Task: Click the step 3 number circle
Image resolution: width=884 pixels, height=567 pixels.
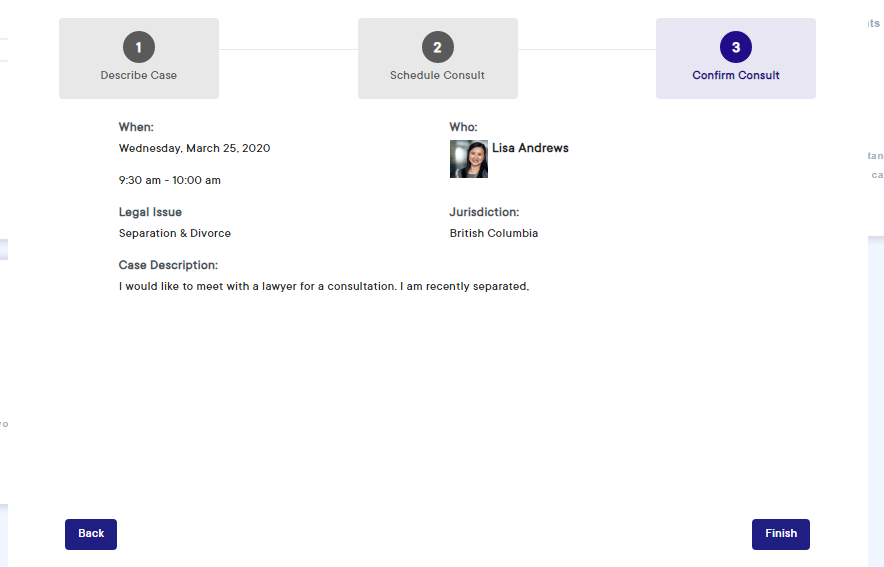Action: click(736, 47)
